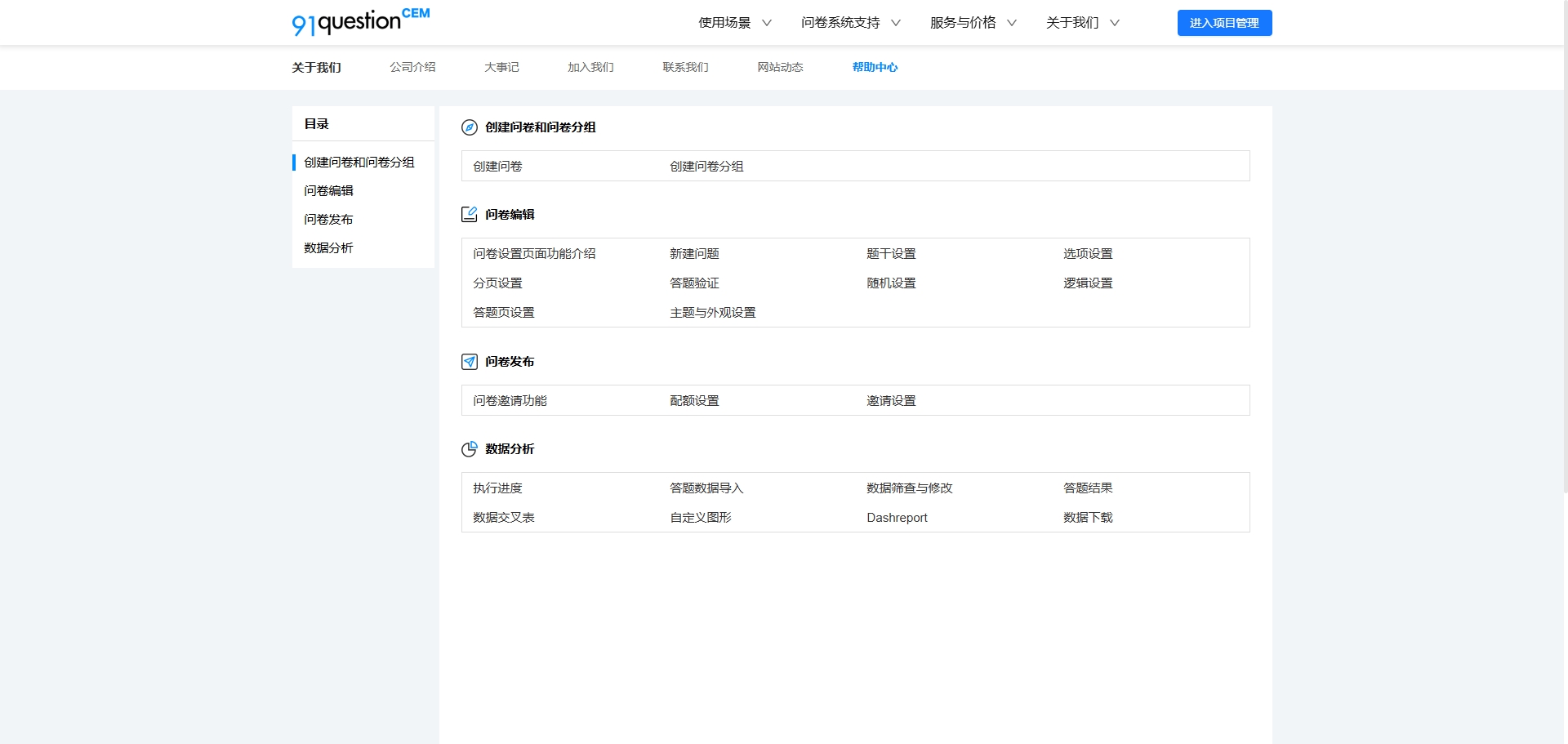Screen dimensions: 1568x744
Task: Select 问卷发布 in the 目录 sidebar
Action: [x=328, y=220]
